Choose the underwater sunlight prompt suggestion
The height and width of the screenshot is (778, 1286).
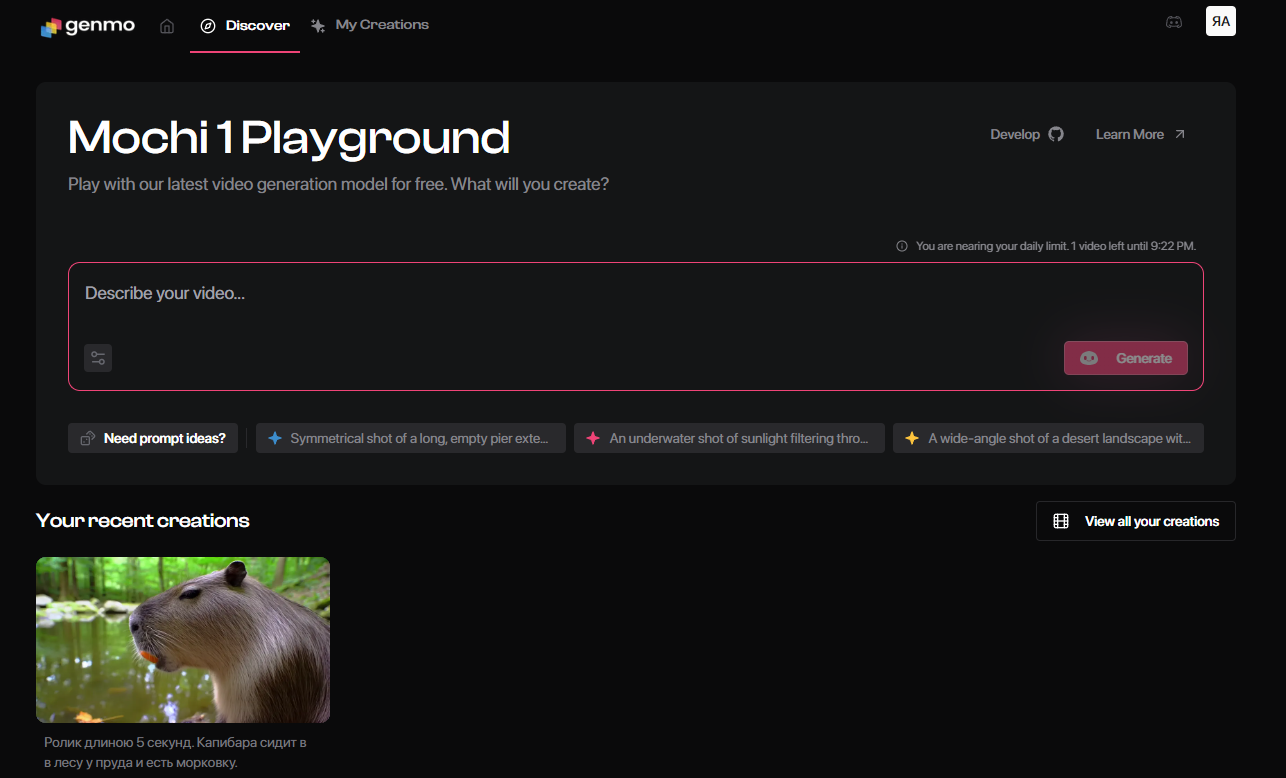(729, 438)
